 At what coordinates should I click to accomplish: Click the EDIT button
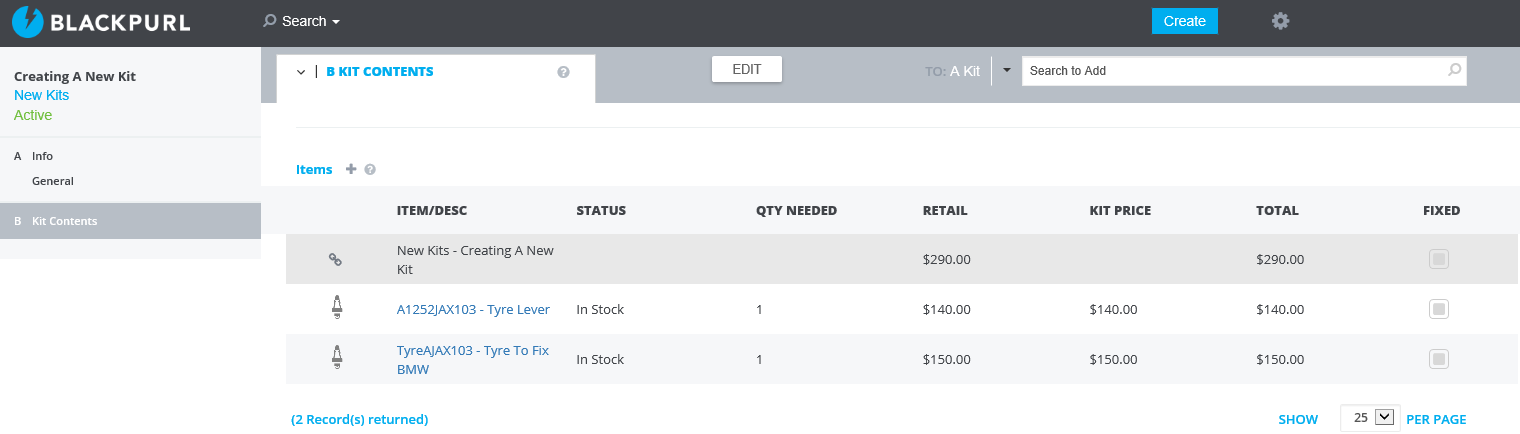(747, 69)
